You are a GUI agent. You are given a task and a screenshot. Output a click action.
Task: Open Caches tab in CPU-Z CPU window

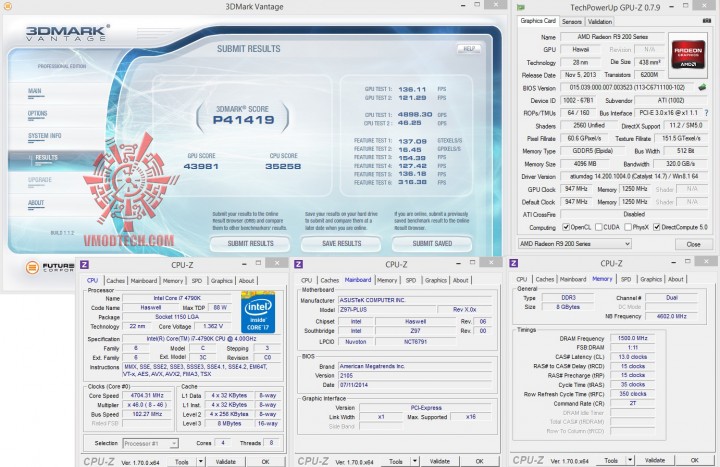point(115,281)
